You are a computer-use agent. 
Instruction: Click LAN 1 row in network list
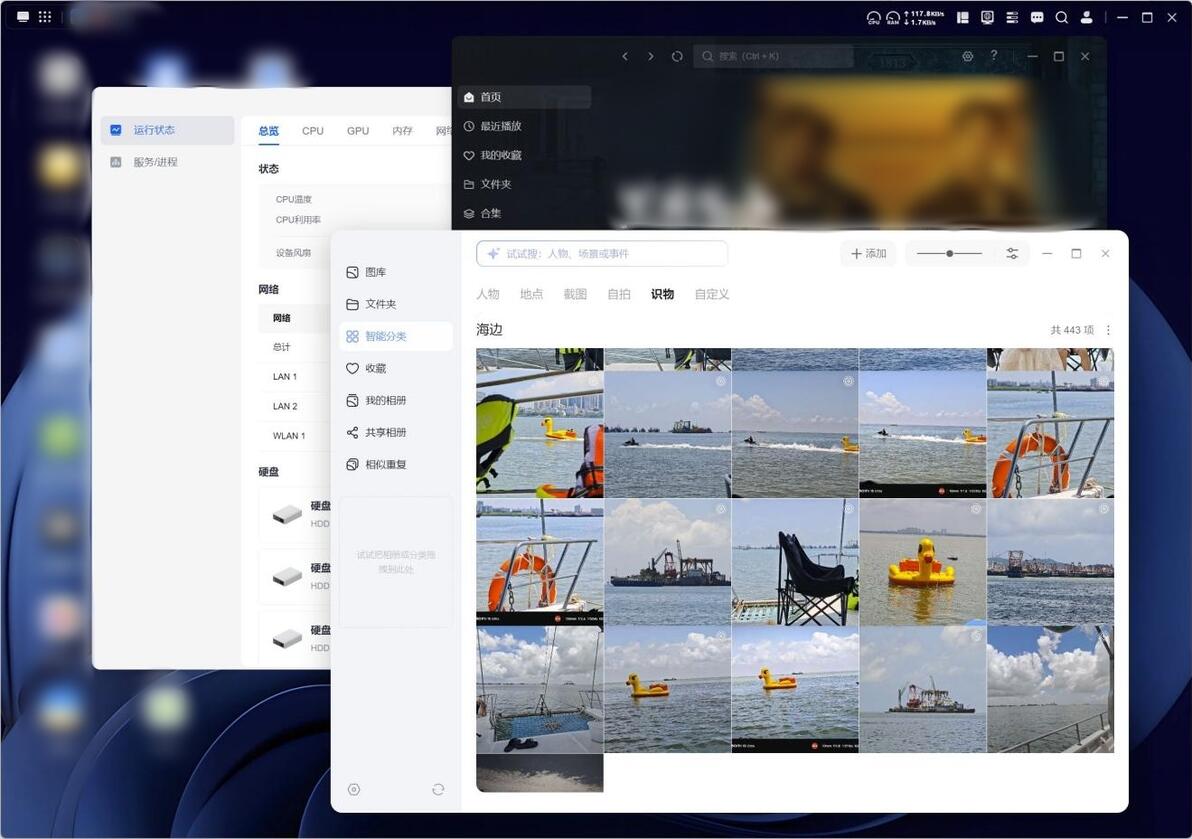[295, 376]
